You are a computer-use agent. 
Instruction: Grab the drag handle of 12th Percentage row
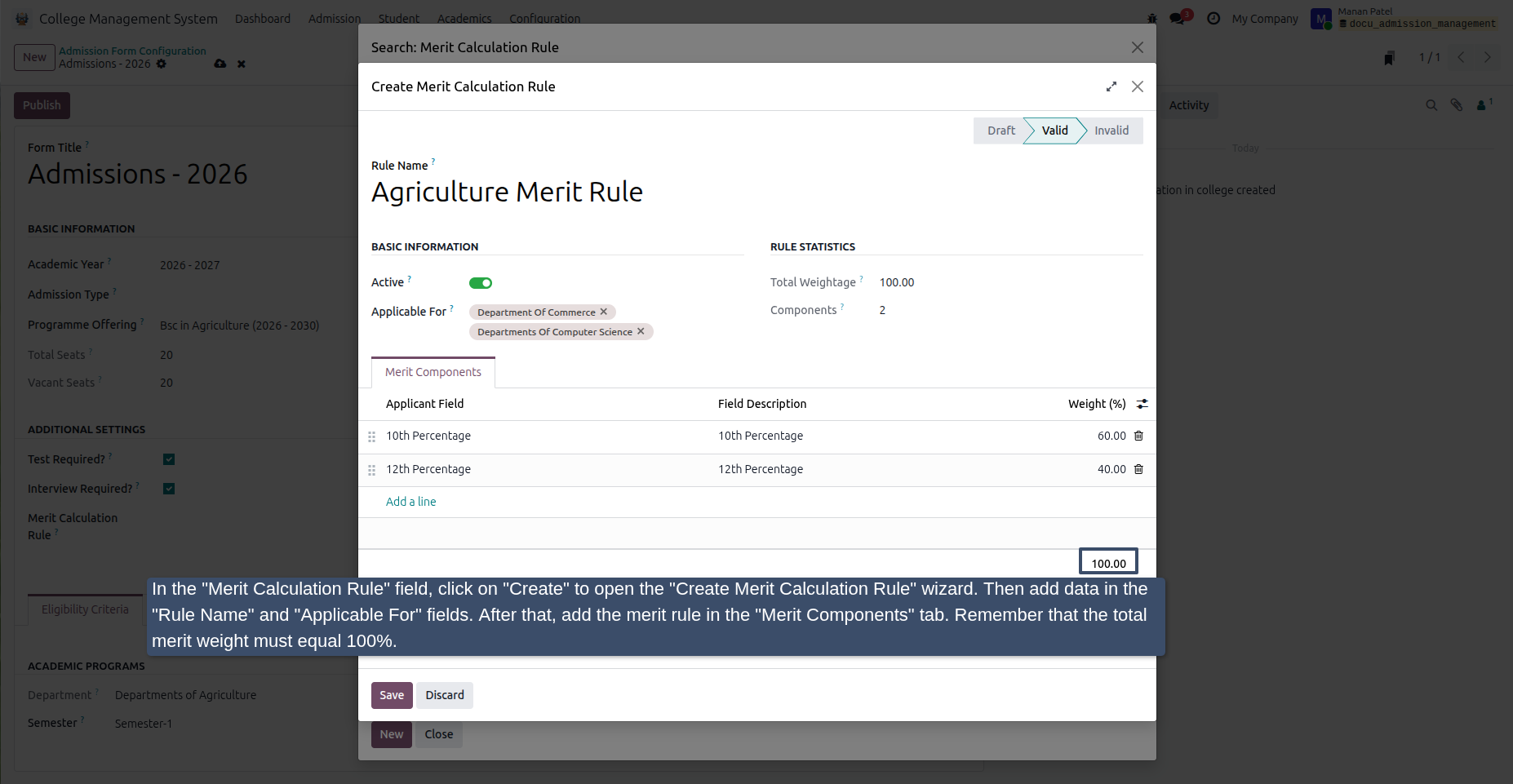point(371,470)
